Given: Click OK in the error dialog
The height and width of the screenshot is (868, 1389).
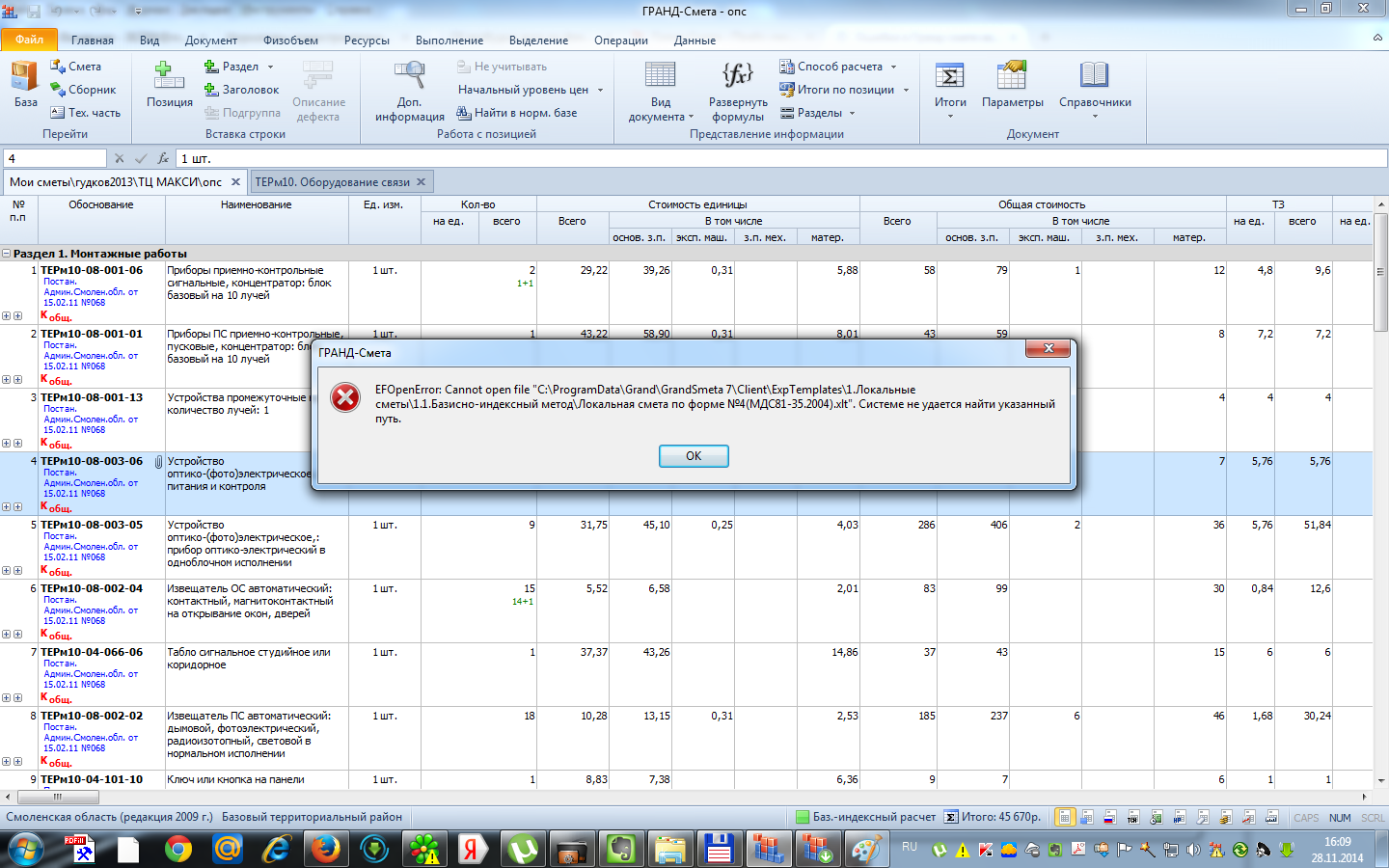Looking at the screenshot, I should (693, 456).
